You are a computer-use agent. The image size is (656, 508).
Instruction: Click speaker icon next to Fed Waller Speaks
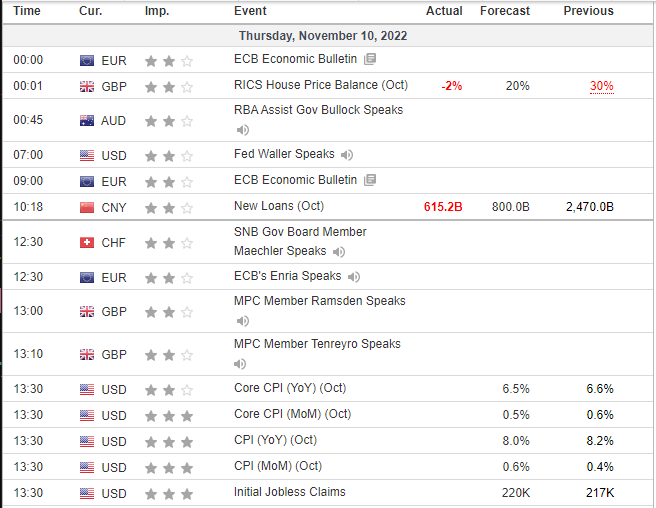[347, 155]
